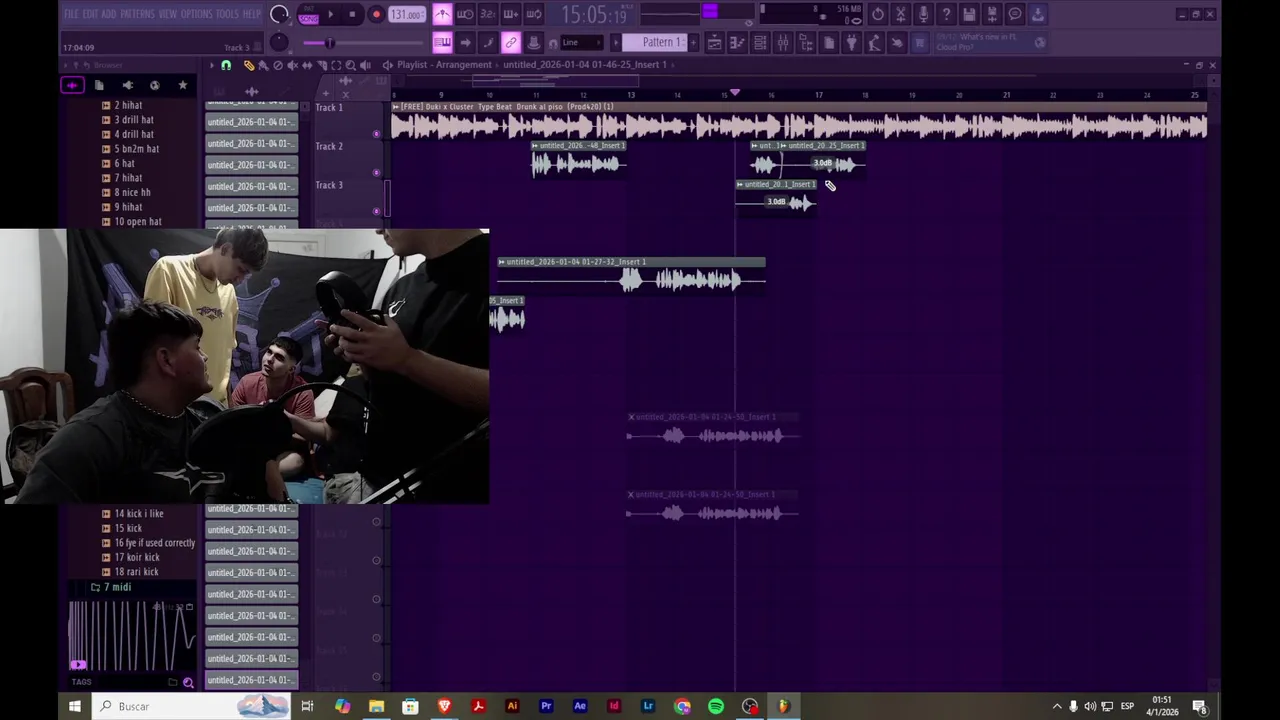The width and height of the screenshot is (1280, 720).
Task: Toggle wait for input before recording
Action: click(x=465, y=14)
